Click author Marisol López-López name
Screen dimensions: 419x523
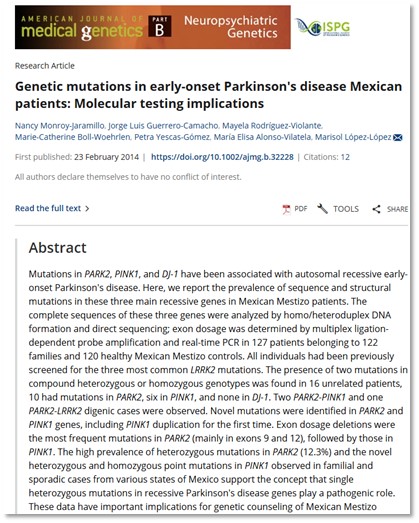[353, 137]
